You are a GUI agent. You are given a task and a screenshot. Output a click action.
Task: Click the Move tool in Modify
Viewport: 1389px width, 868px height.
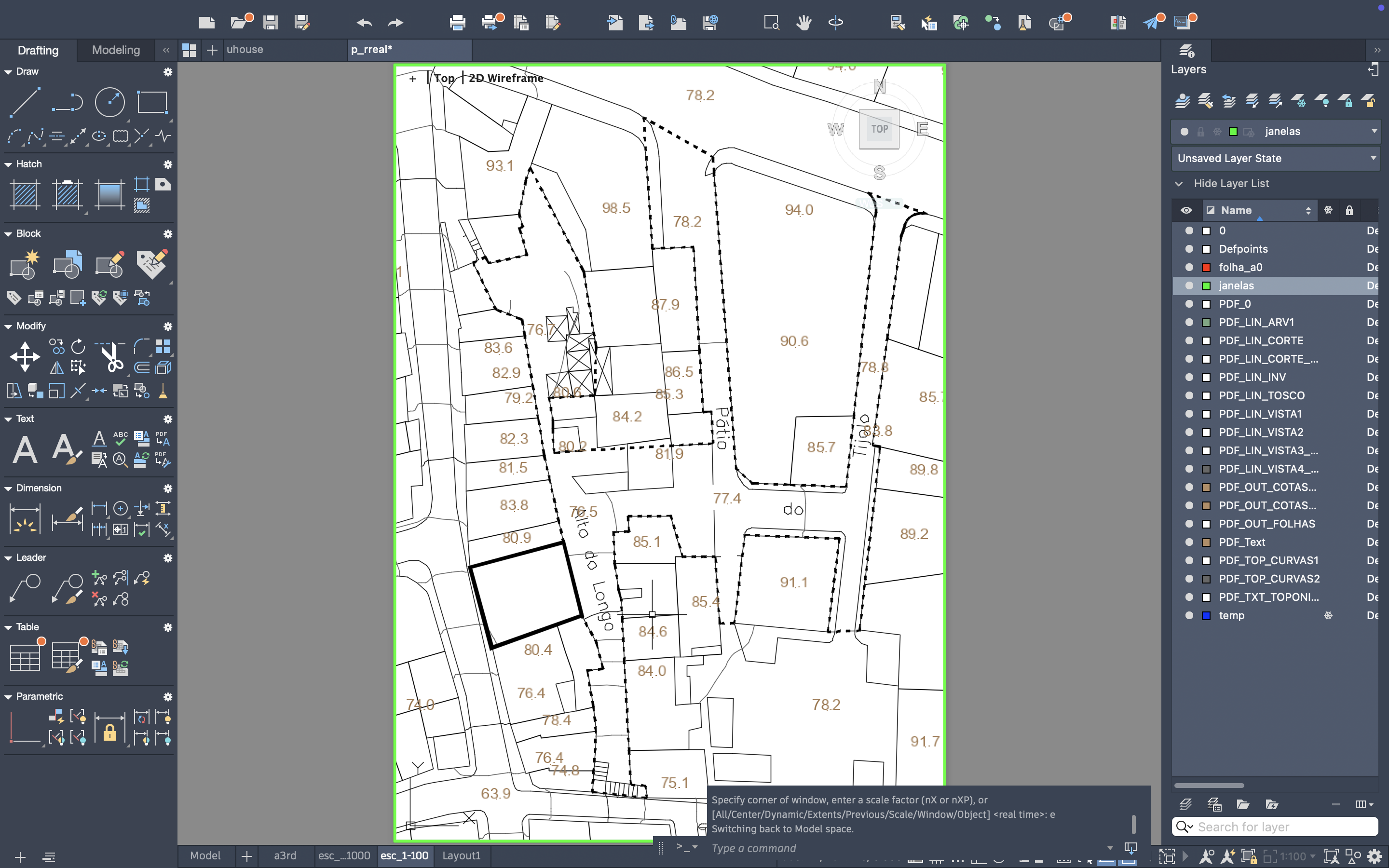click(25, 356)
